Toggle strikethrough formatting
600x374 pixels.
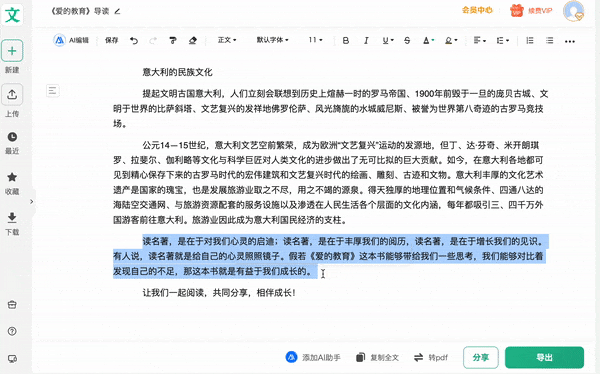pos(407,41)
